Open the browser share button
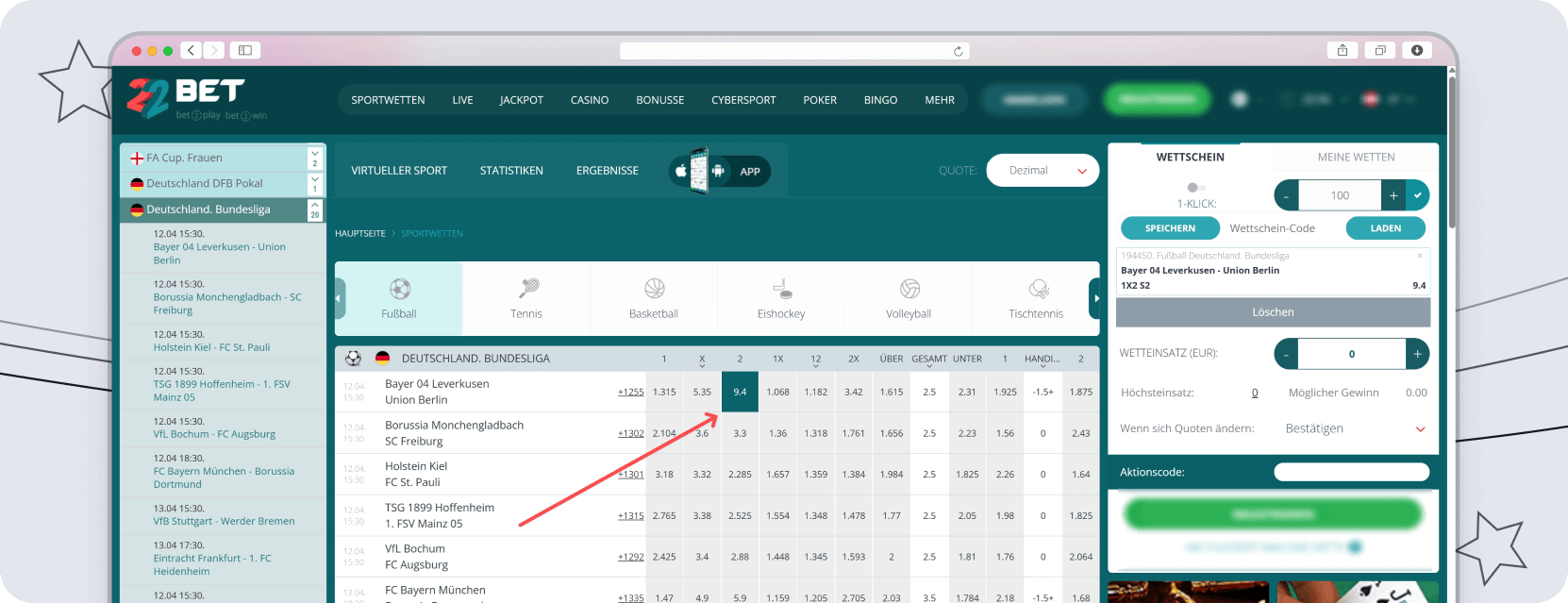 1343,50
